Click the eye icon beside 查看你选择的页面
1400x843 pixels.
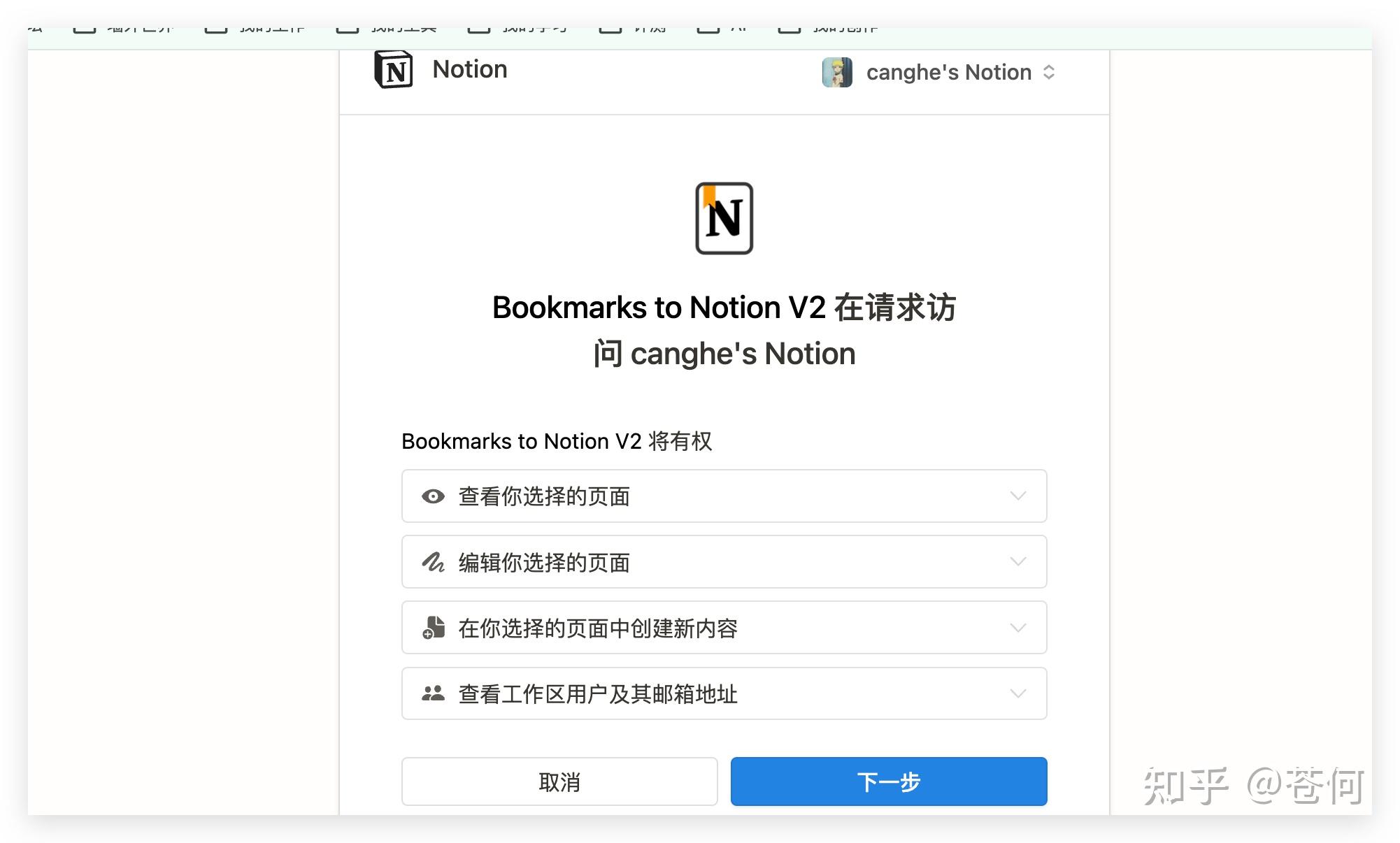[433, 496]
